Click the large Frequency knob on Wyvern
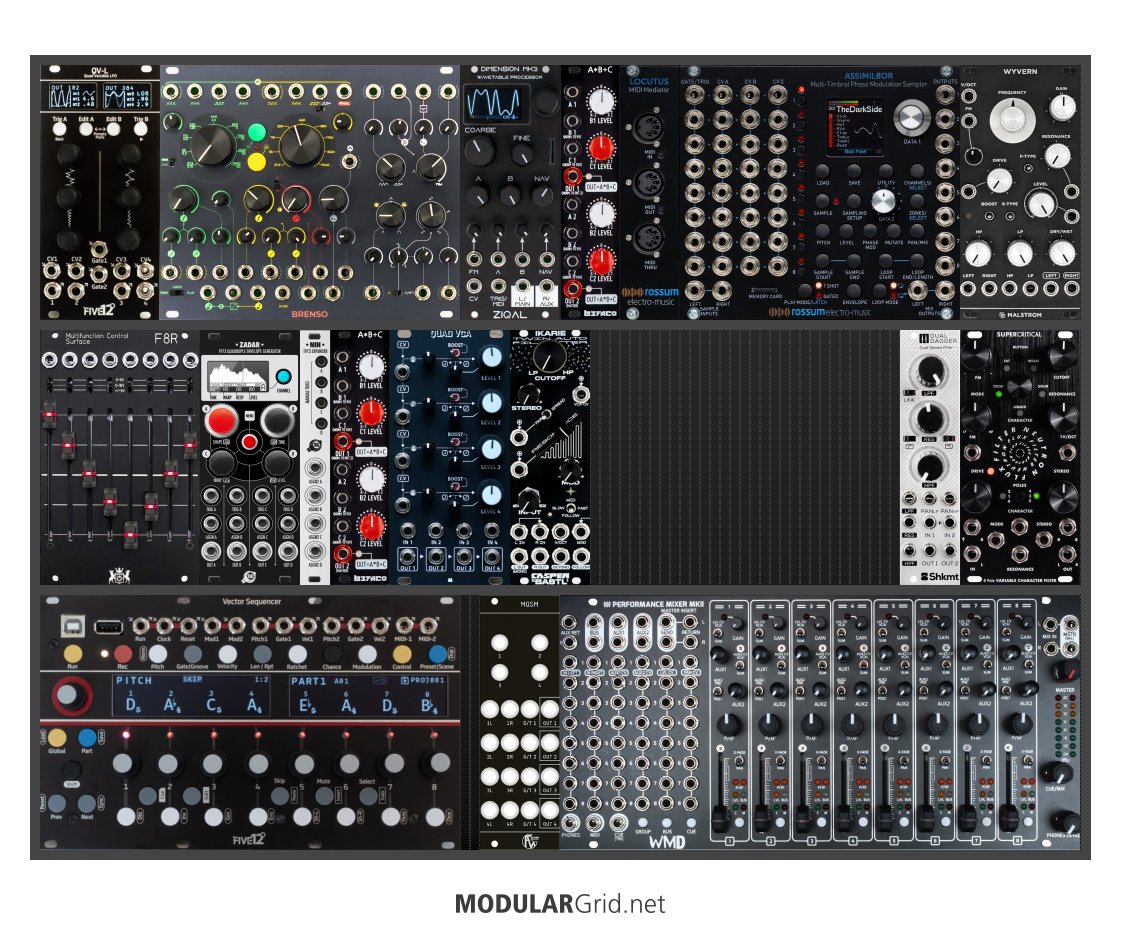The height and width of the screenshot is (925, 1121). click(x=1012, y=120)
